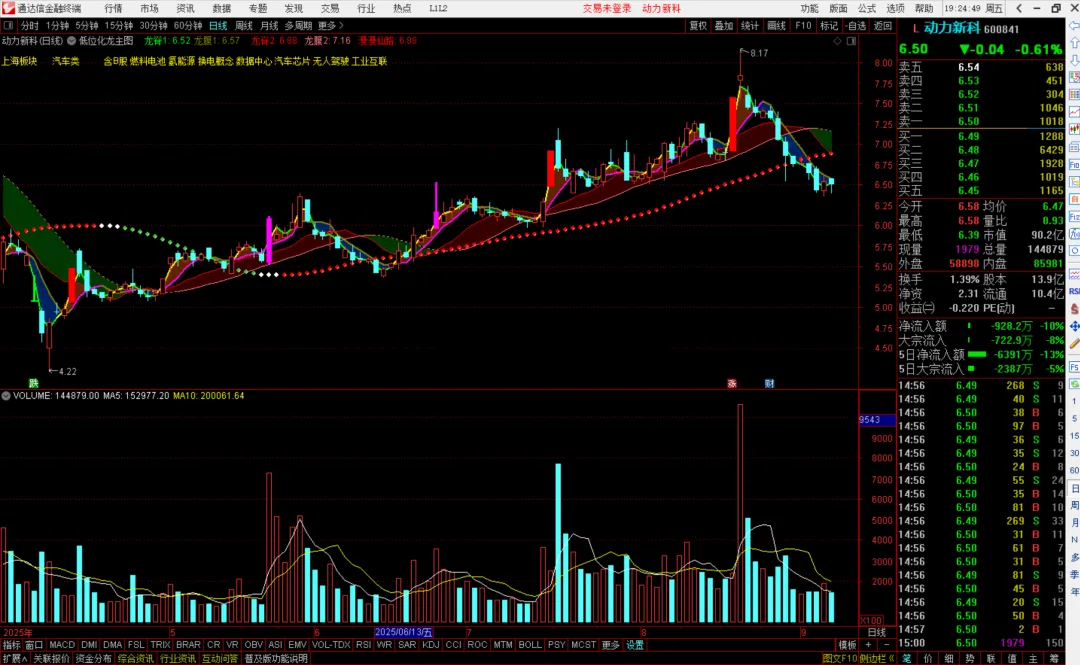Click the line chart icon in sidebar

pos(1074,112)
